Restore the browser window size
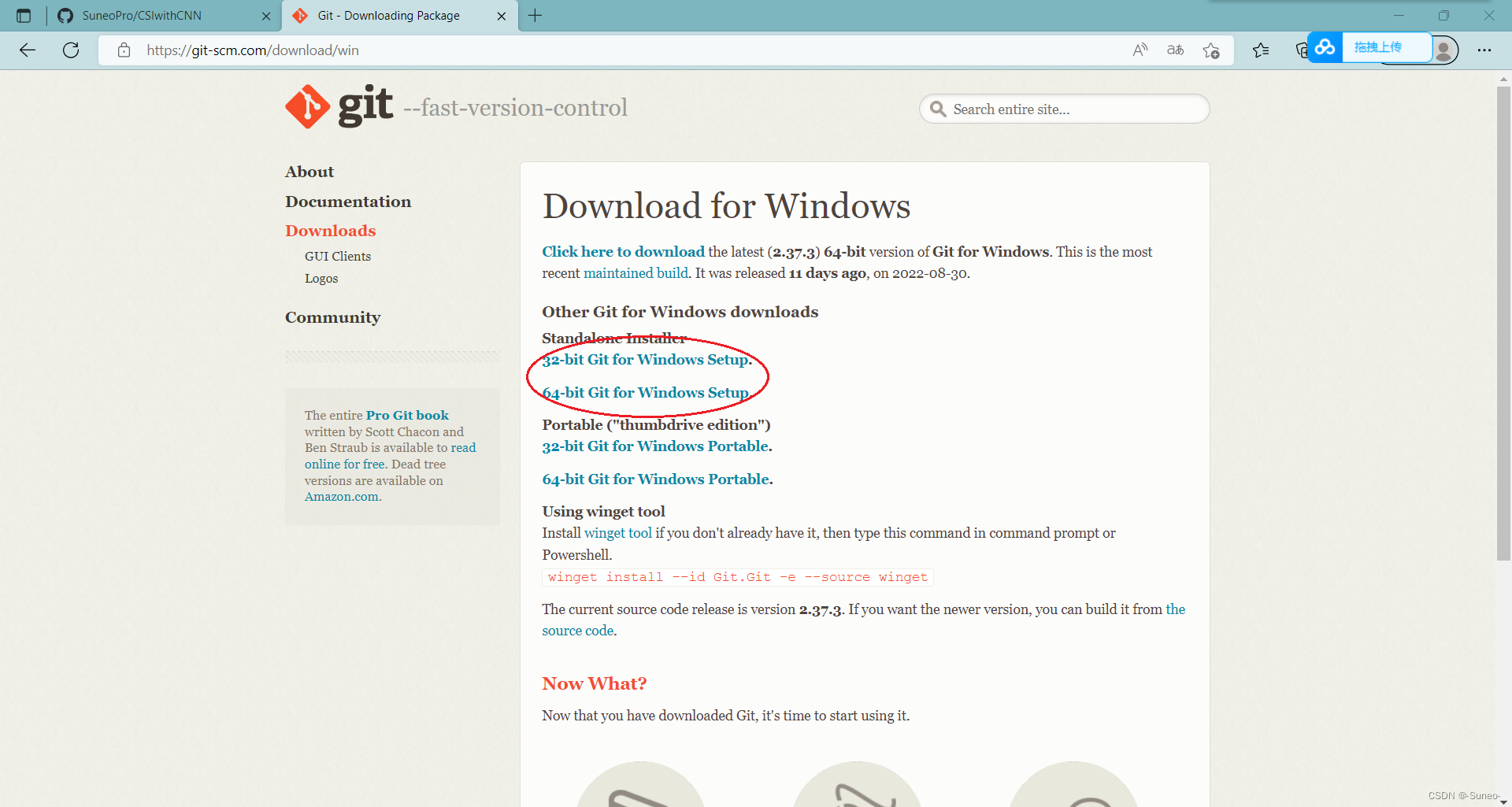This screenshot has height=807, width=1512. [x=1443, y=16]
